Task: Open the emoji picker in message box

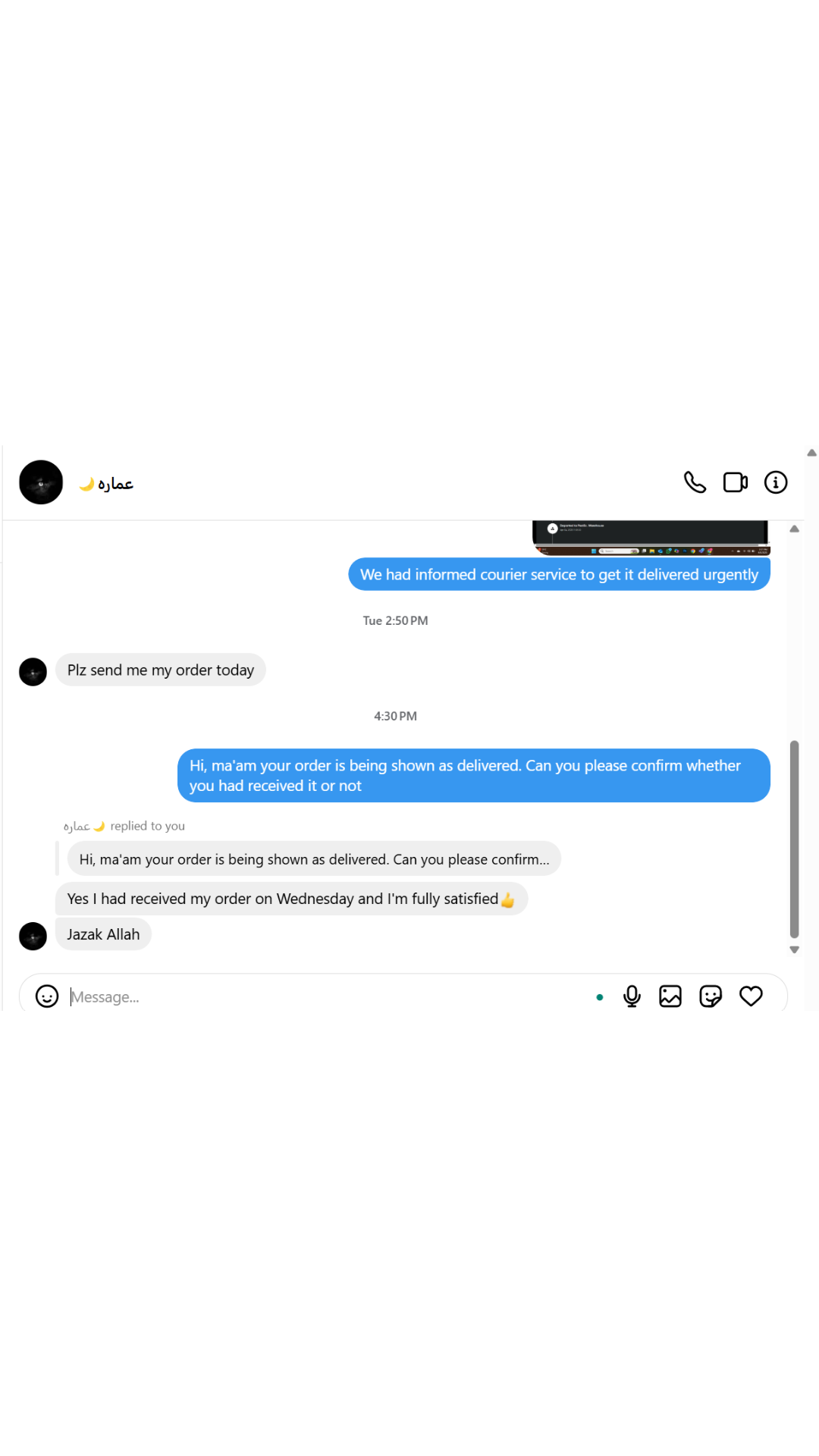Action: pos(47,996)
